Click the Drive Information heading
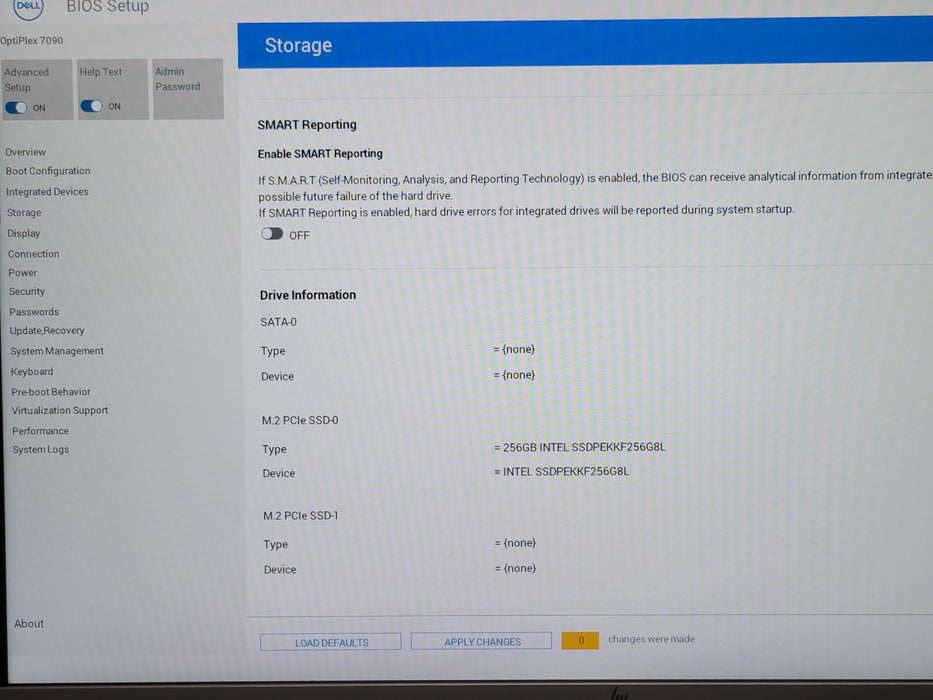Image resolution: width=933 pixels, height=700 pixels. point(308,295)
